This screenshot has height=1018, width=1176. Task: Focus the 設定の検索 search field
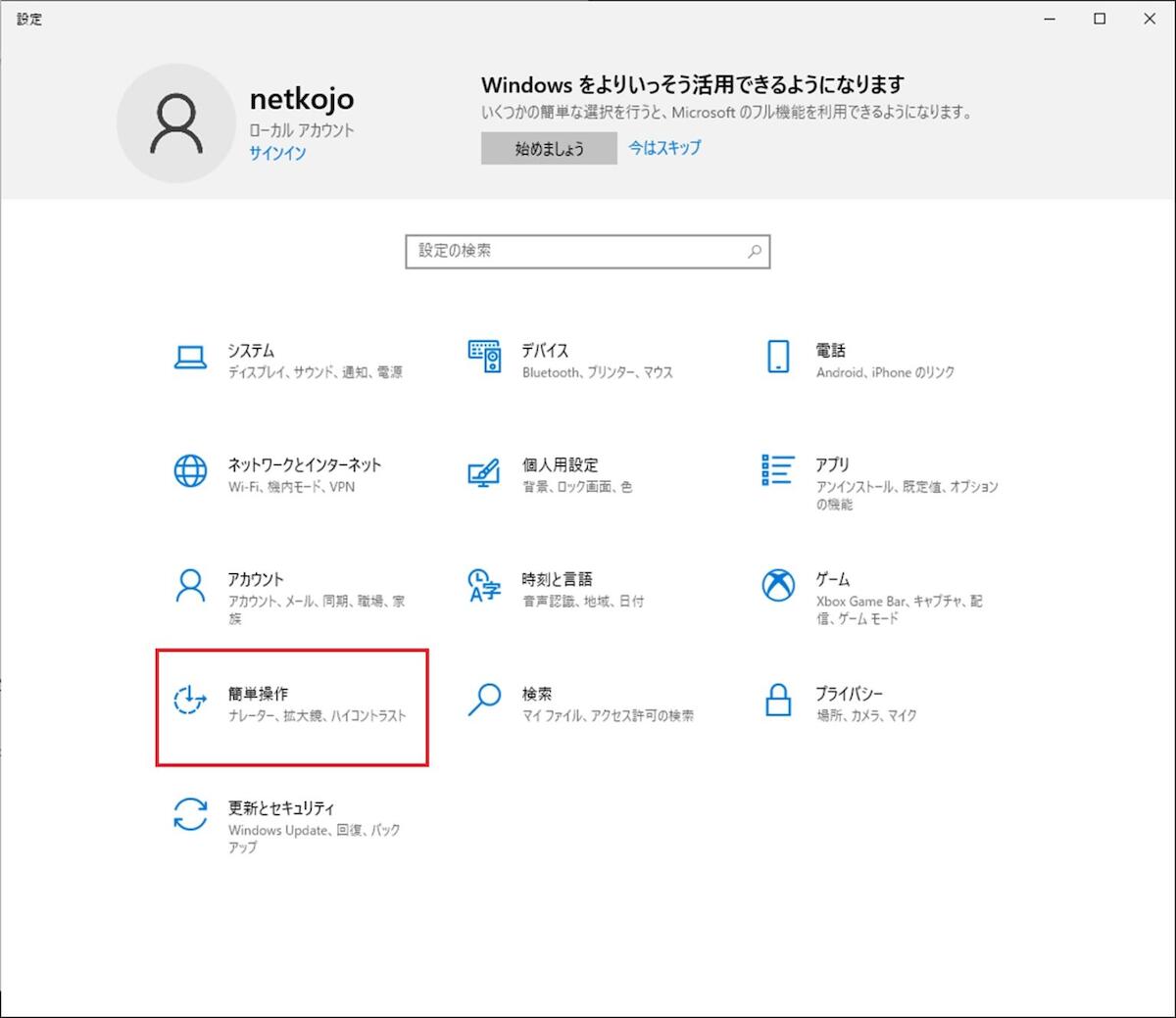click(578, 251)
